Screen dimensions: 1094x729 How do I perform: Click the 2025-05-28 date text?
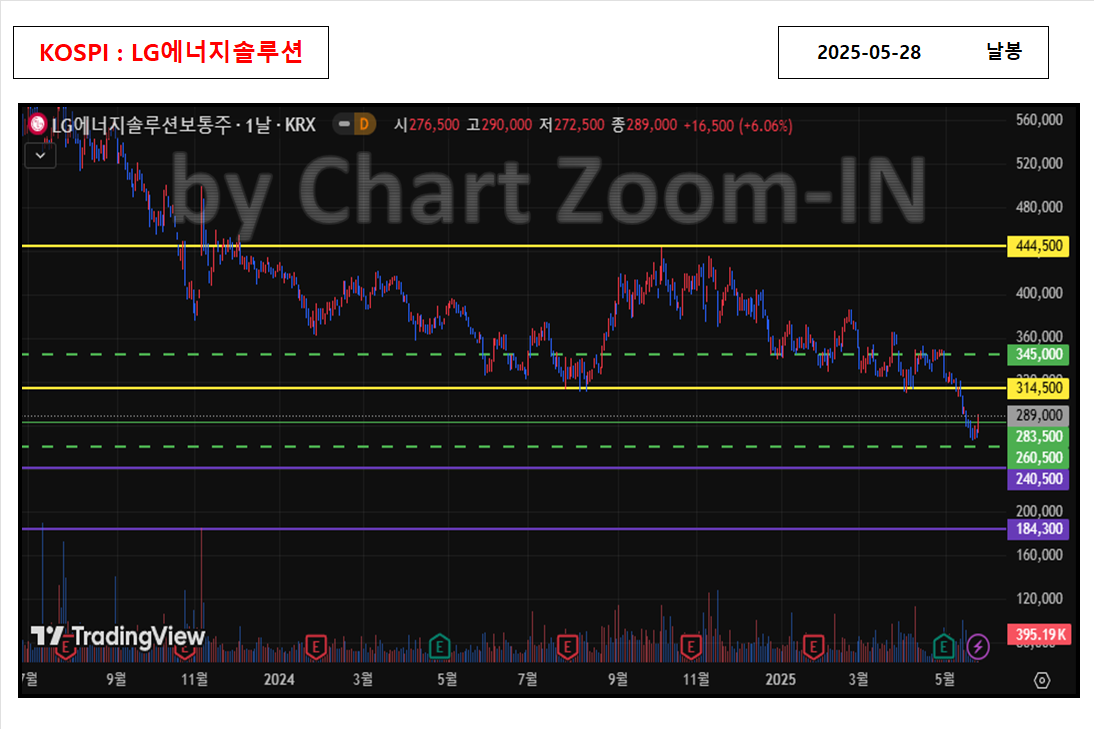point(869,52)
